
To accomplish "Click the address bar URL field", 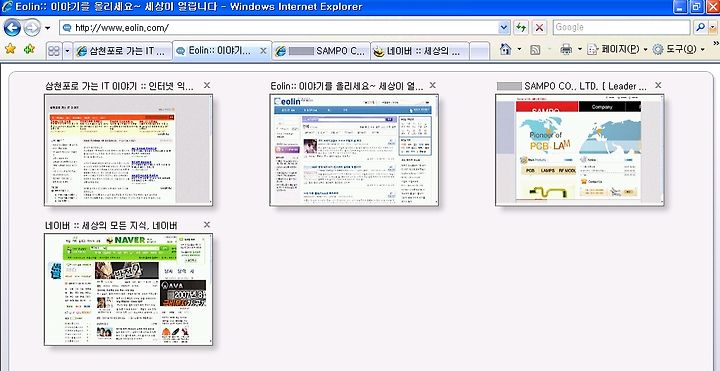I will 279,28.
